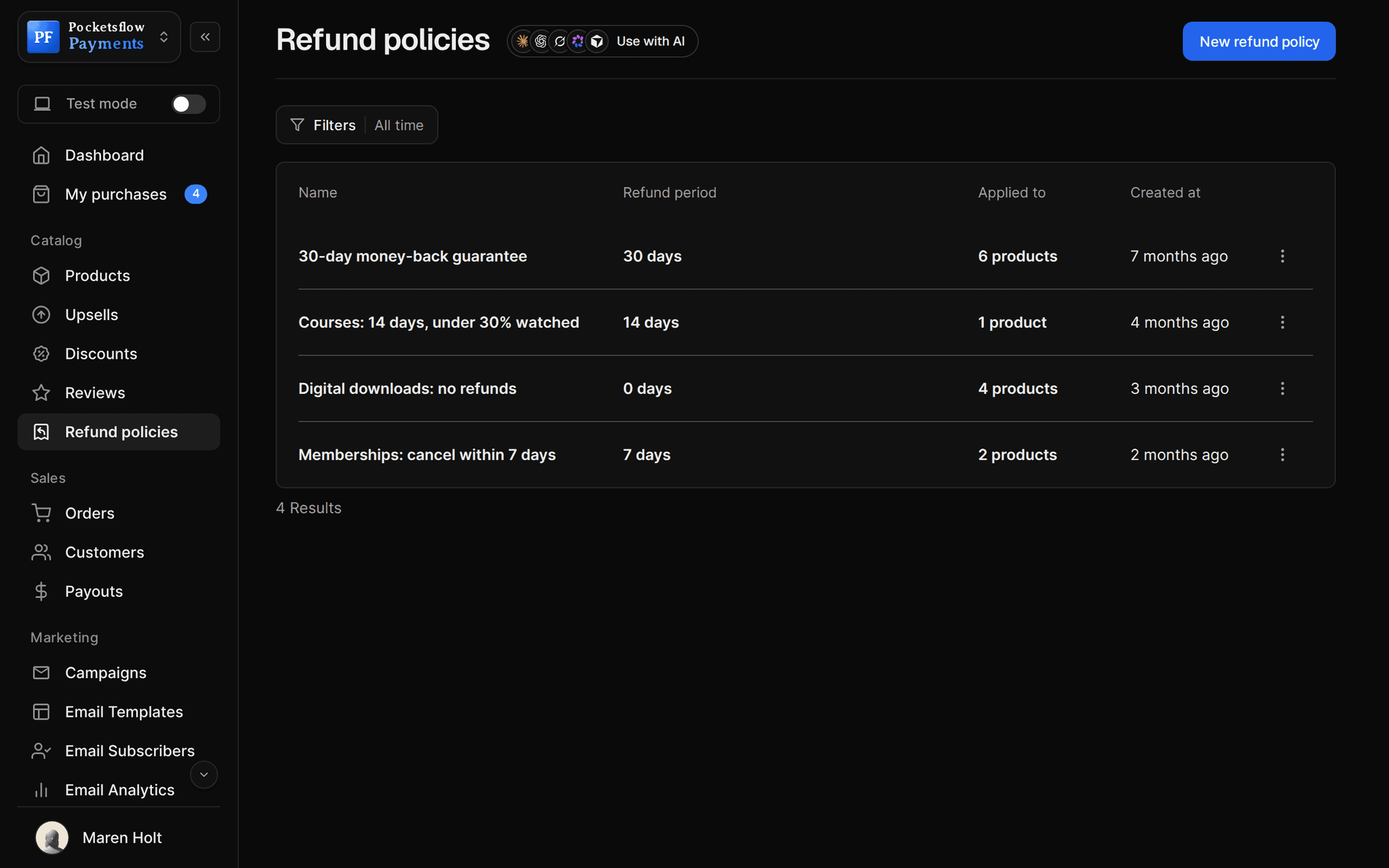Click Memberships: cancel within 7 days name

(x=427, y=455)
